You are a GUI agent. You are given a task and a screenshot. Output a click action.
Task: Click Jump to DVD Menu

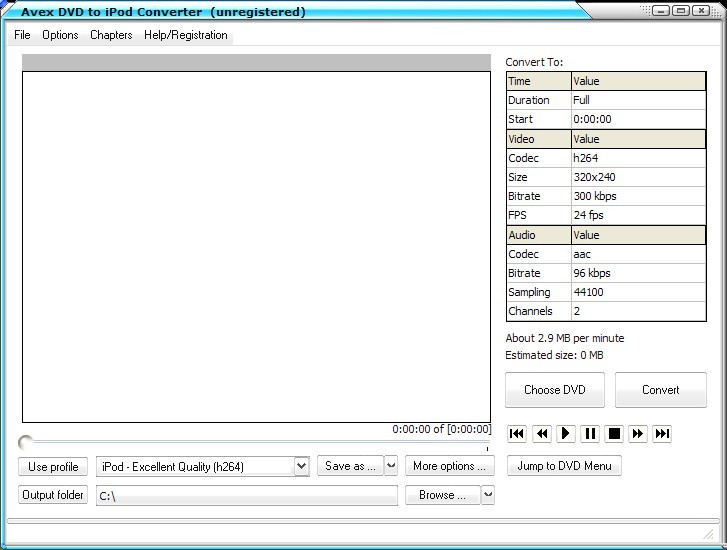tap(564, 466)
